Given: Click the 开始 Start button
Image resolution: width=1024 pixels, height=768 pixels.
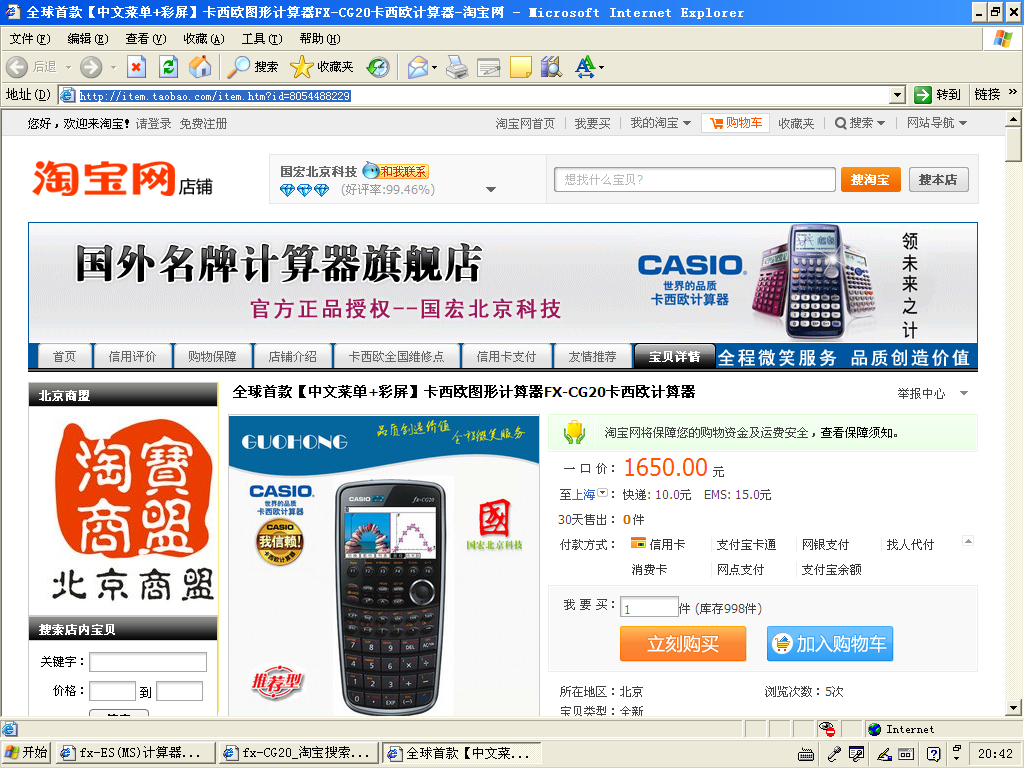Looking at the screenshot, I should tap(26, 753).
